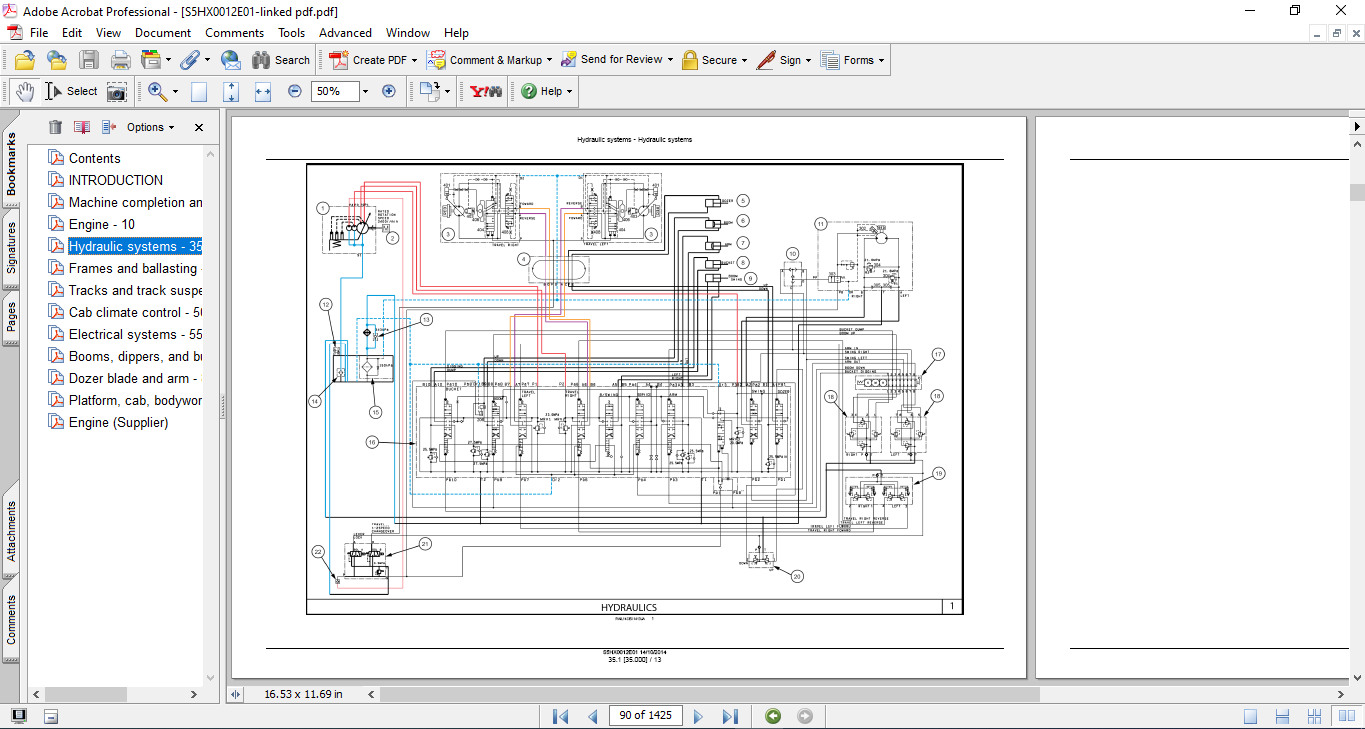The image size is (1365, 729).
Task: Activate the Snapshot camera tool
Action: [117, 91]
